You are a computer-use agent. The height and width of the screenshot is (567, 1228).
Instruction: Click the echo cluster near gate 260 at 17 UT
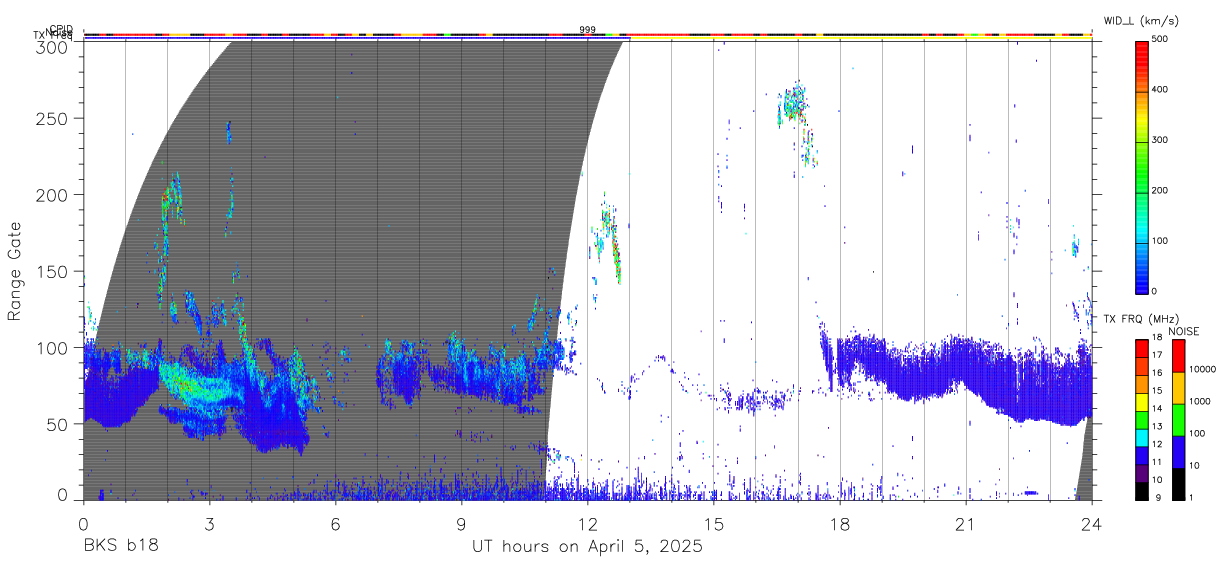pyautogui.click(x=793, y=104)
